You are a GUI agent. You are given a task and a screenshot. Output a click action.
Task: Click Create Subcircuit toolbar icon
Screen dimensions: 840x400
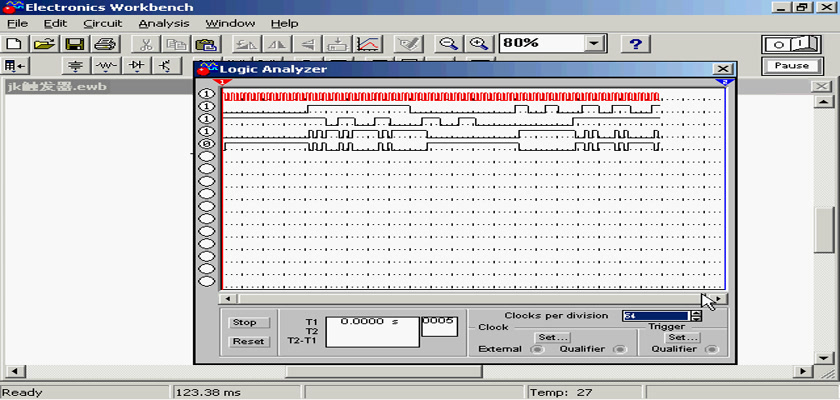click(338, 44)
